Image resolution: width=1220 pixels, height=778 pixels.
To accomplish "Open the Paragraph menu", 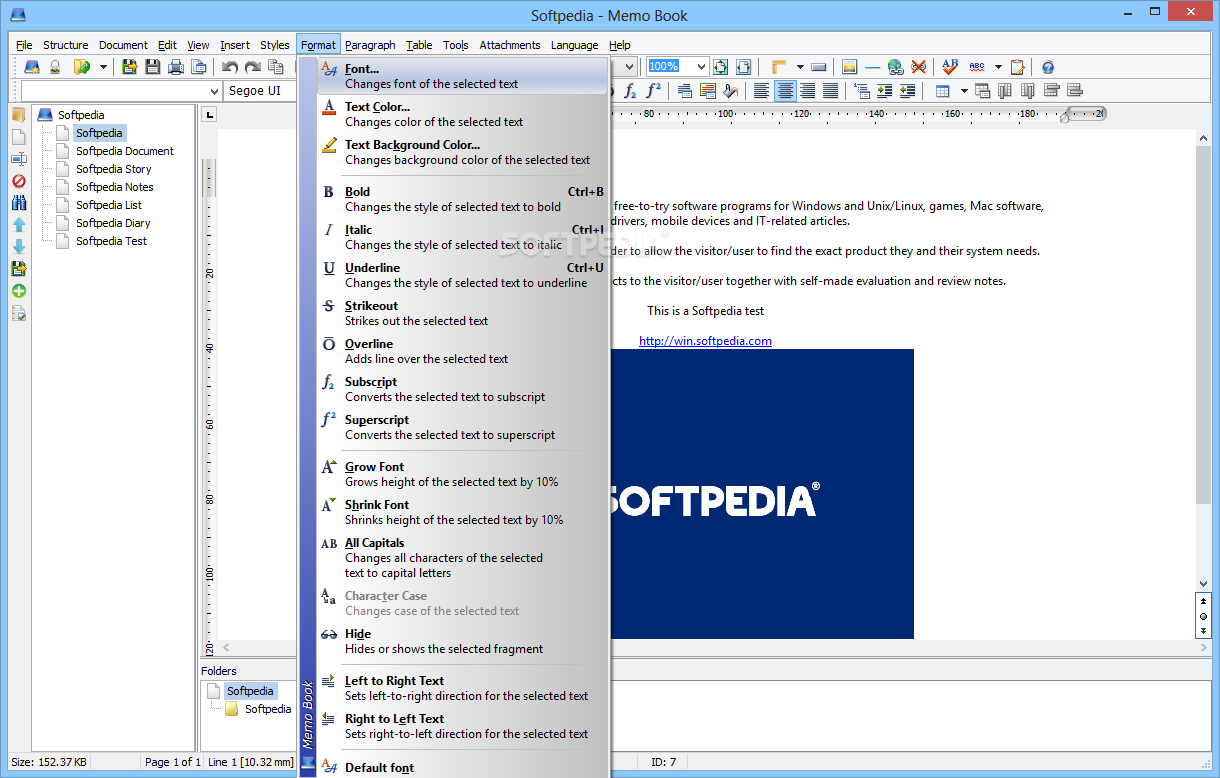I will [x=371, y=45].
